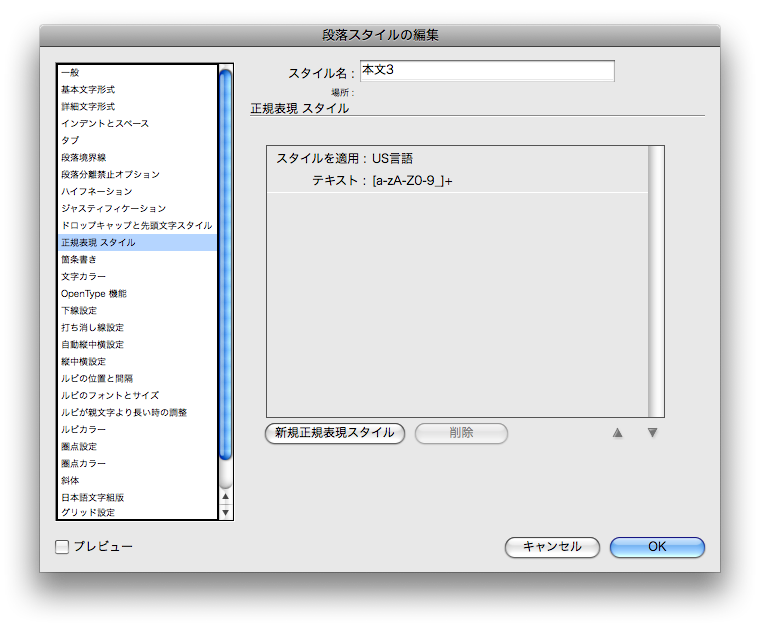Edit the テキスト [a-zA-Z0-9_]+ pattern row
The height and width of the screenshot is (627, 760).
pos(458,181)
